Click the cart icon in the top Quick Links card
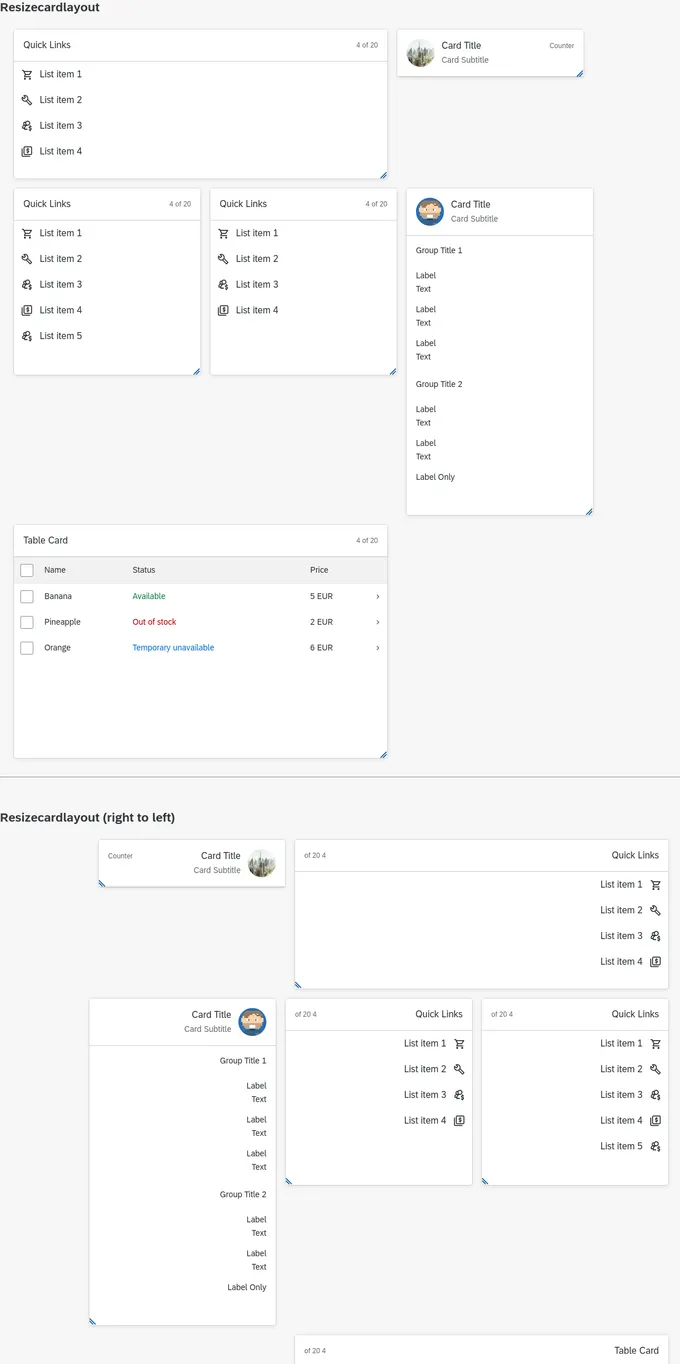This screenshot has width=680, height=1364. click(27, 74)
